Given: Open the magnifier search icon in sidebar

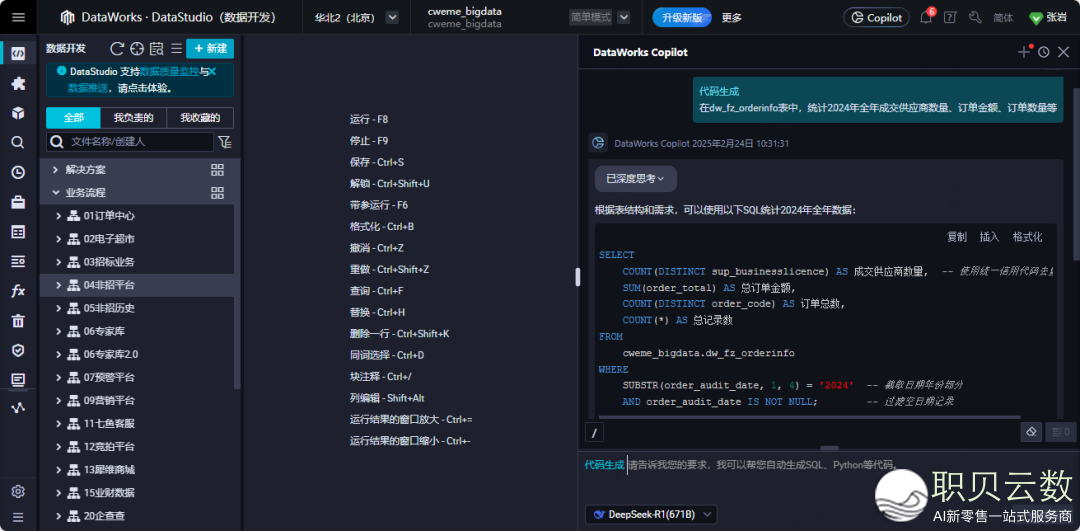Looking at the screenshot, I should 19,143.
